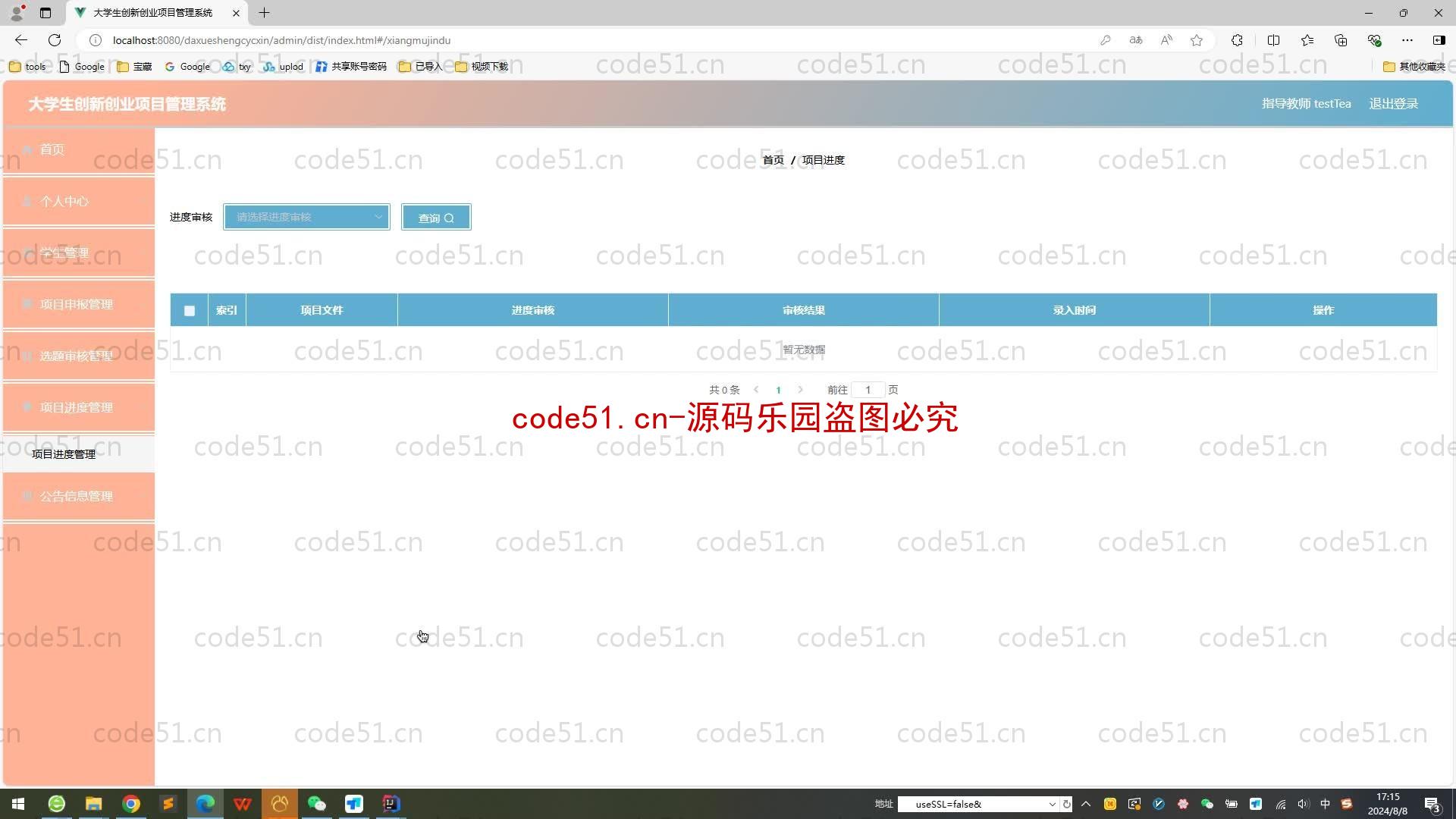Go back to the previous page
This screenshot has height=819, width=1456.
click(21, 40)
